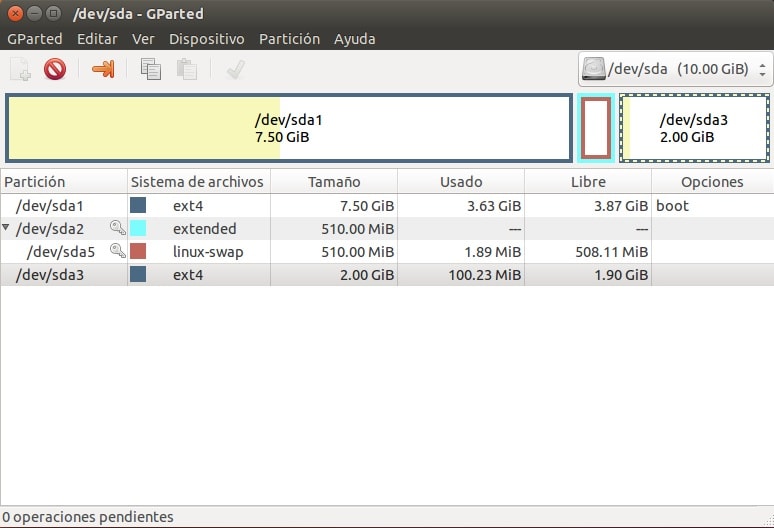Screen dimensions: 774x528
Task: Click the ext4 color swatch for /dev/sda1
Action: click(x=138, y=205)
